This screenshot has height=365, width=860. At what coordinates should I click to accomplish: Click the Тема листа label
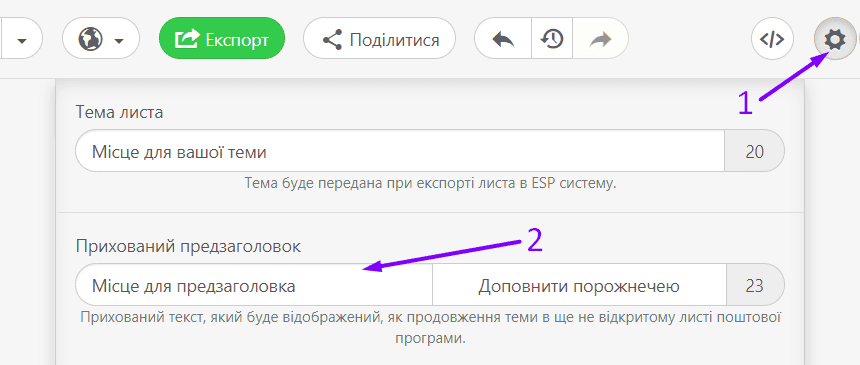pyautogui.click(x=120, y=112)
